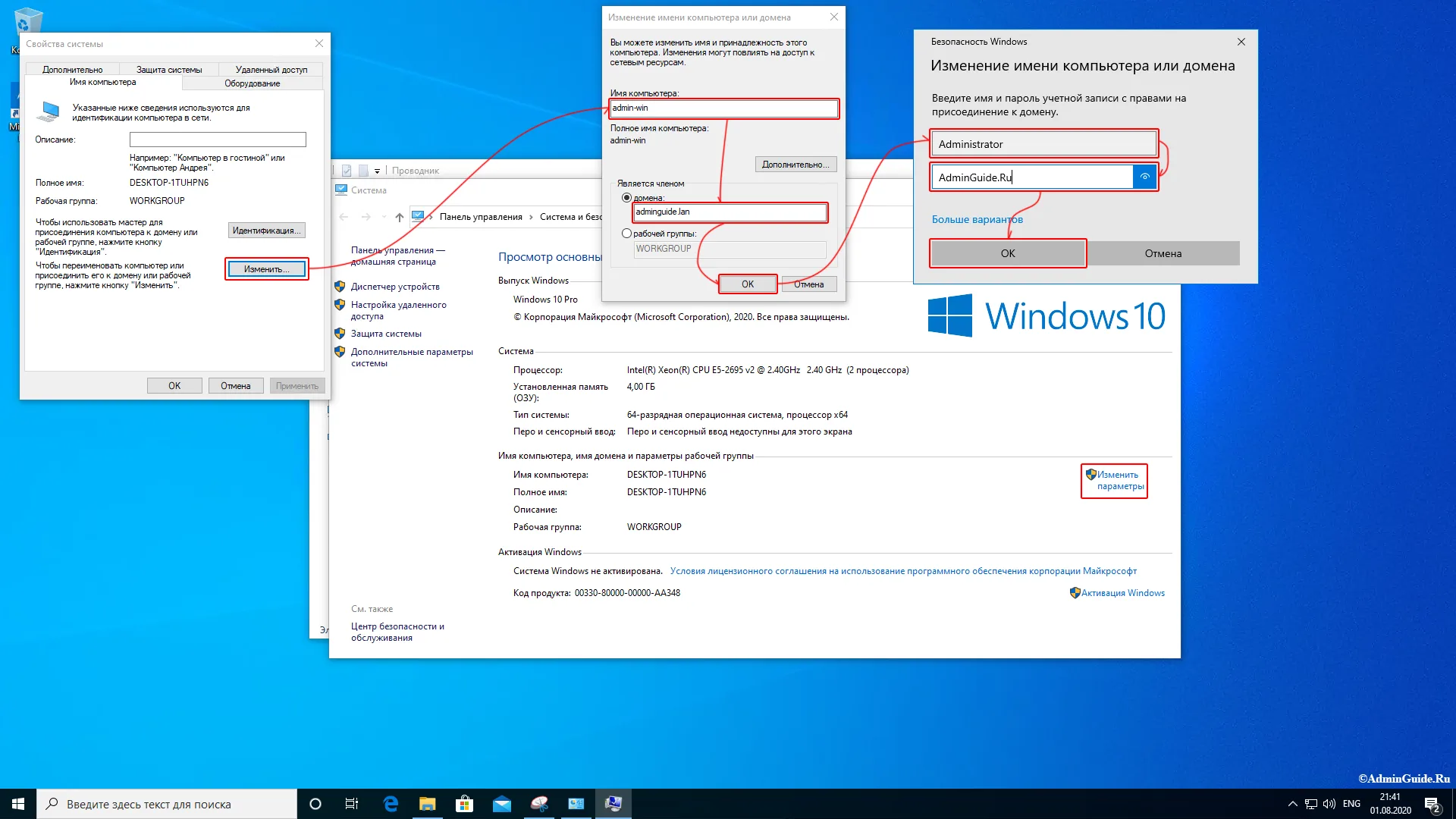
Task: Switch to the Оборудование tab
Action: point(253,83)
